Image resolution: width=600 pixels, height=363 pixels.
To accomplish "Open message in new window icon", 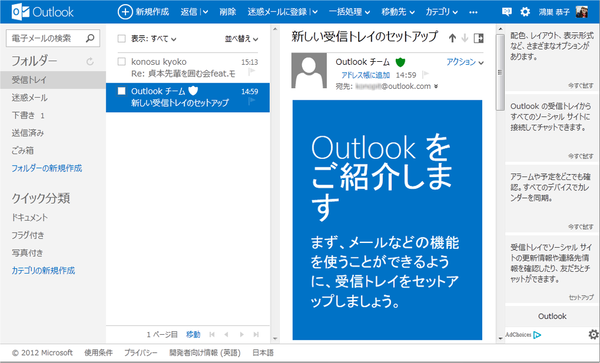I will coord(478,38).
